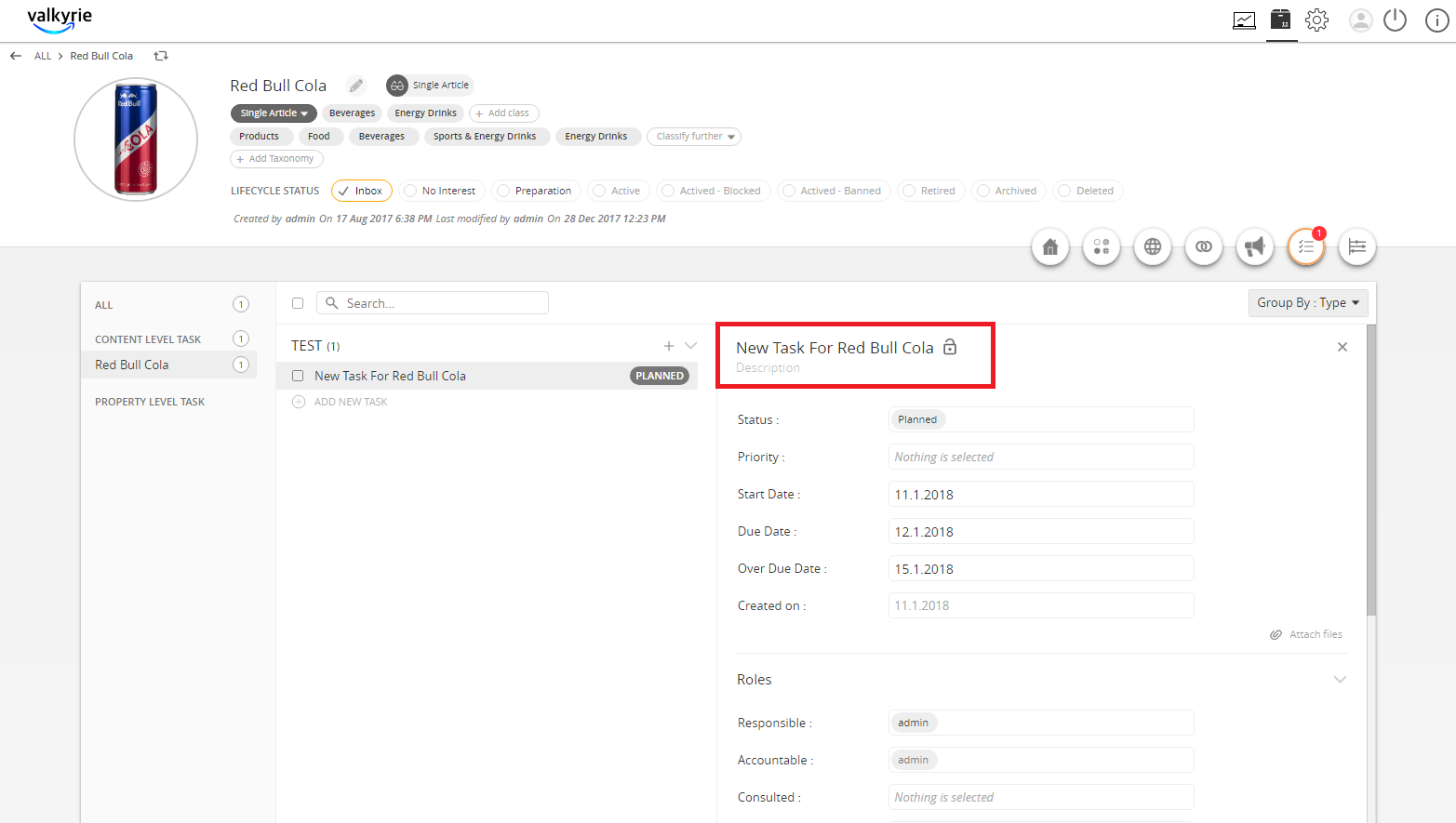Open the timeline round button
The image size is (1456, 823).
1357,246
